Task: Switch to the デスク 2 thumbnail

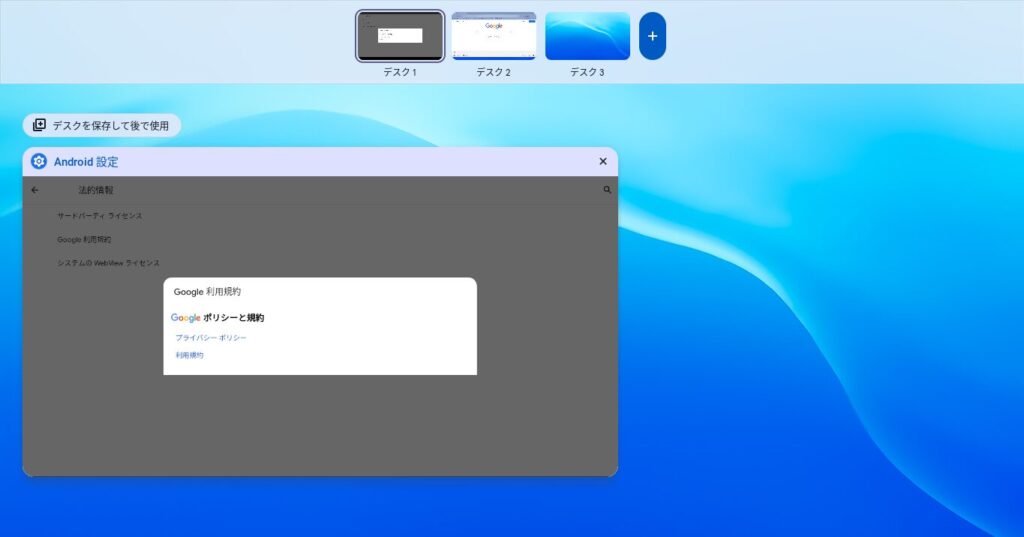Action: click(x=494, y=36)
